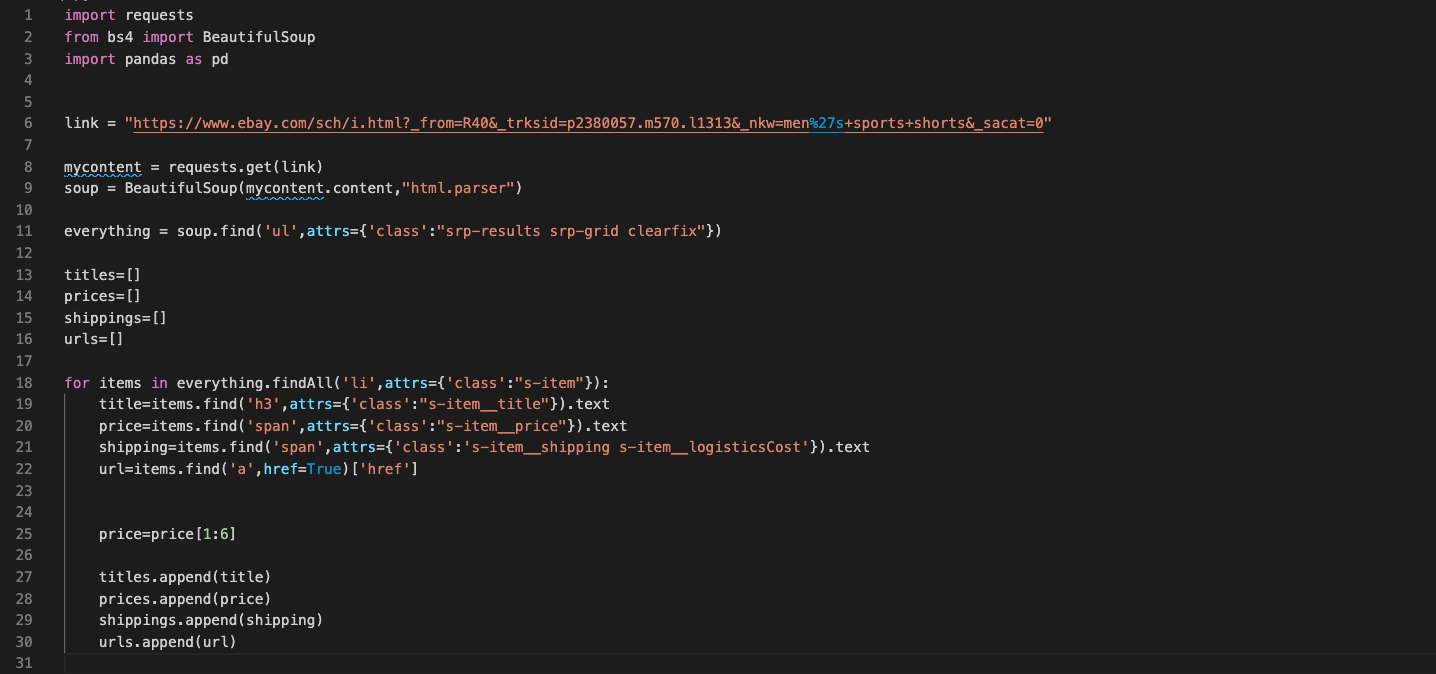The image size is (1436, 674).
Task: Click the "for" keyword on line 18
Action: point(77,383)
